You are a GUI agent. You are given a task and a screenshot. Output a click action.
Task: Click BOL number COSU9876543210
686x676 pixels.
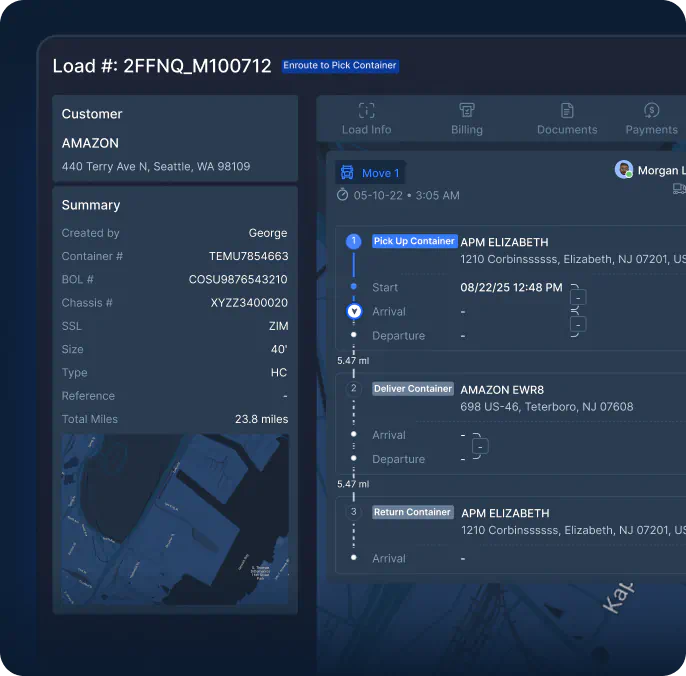click(x=238, y=280)
